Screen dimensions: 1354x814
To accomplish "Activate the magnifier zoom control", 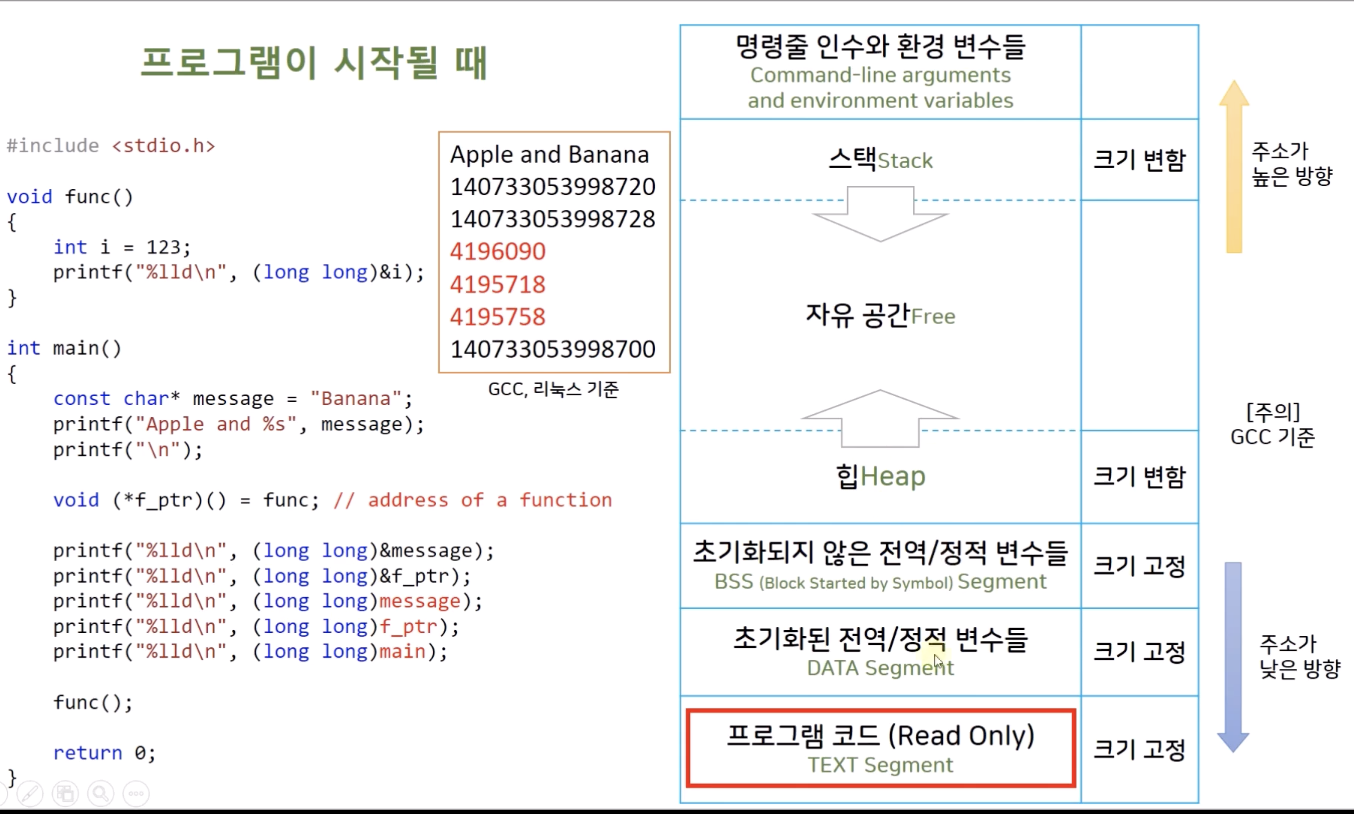I will (x=100, y=794).
